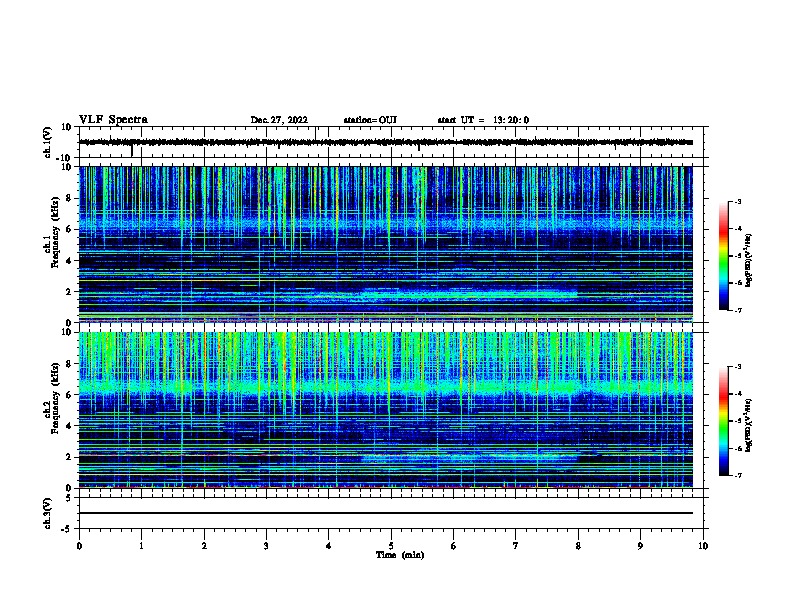Click time axis tick label "9"
This screenshot has height=612, width=792.
[x=640, y=546]
